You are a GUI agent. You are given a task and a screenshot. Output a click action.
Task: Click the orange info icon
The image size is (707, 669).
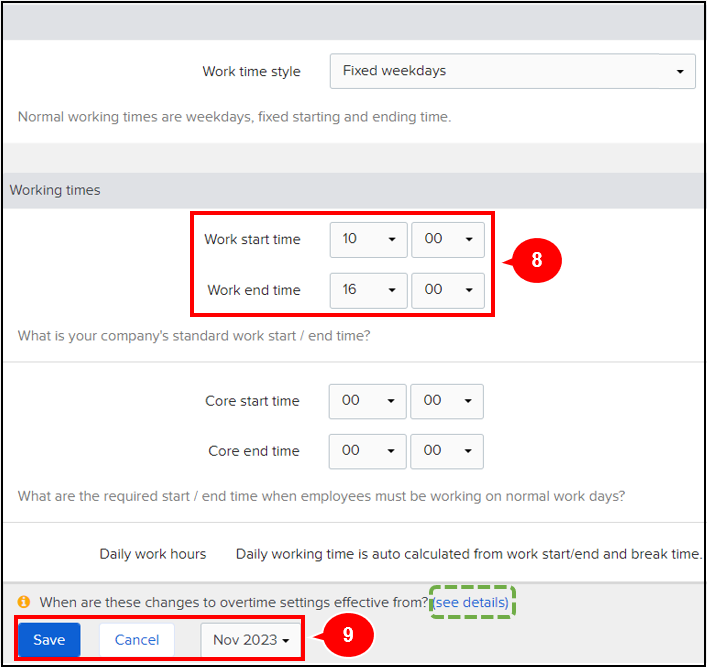[24, 602]
